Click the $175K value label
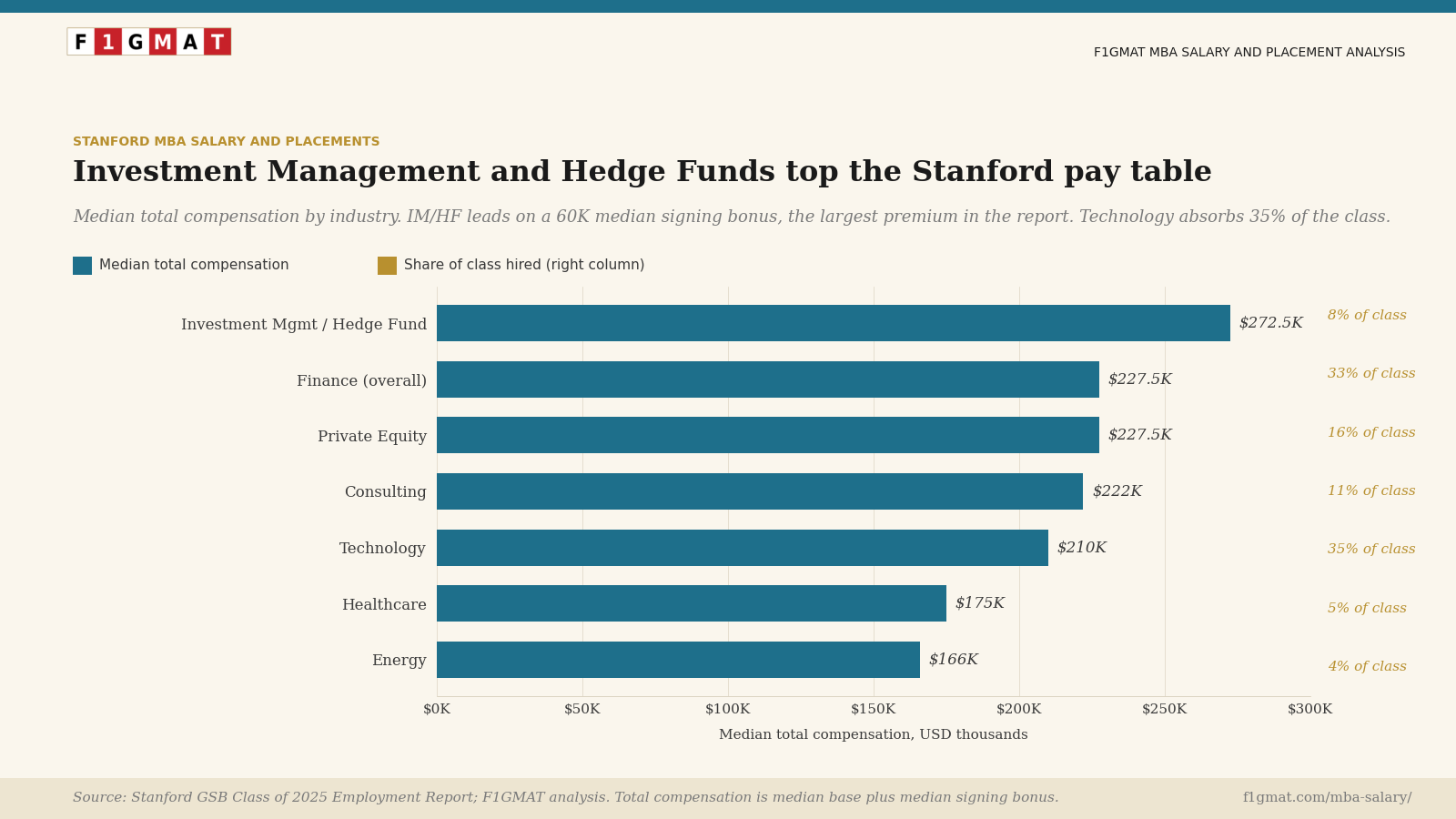The height and width of the screenshot is (819, 1456). coord(979,603)
